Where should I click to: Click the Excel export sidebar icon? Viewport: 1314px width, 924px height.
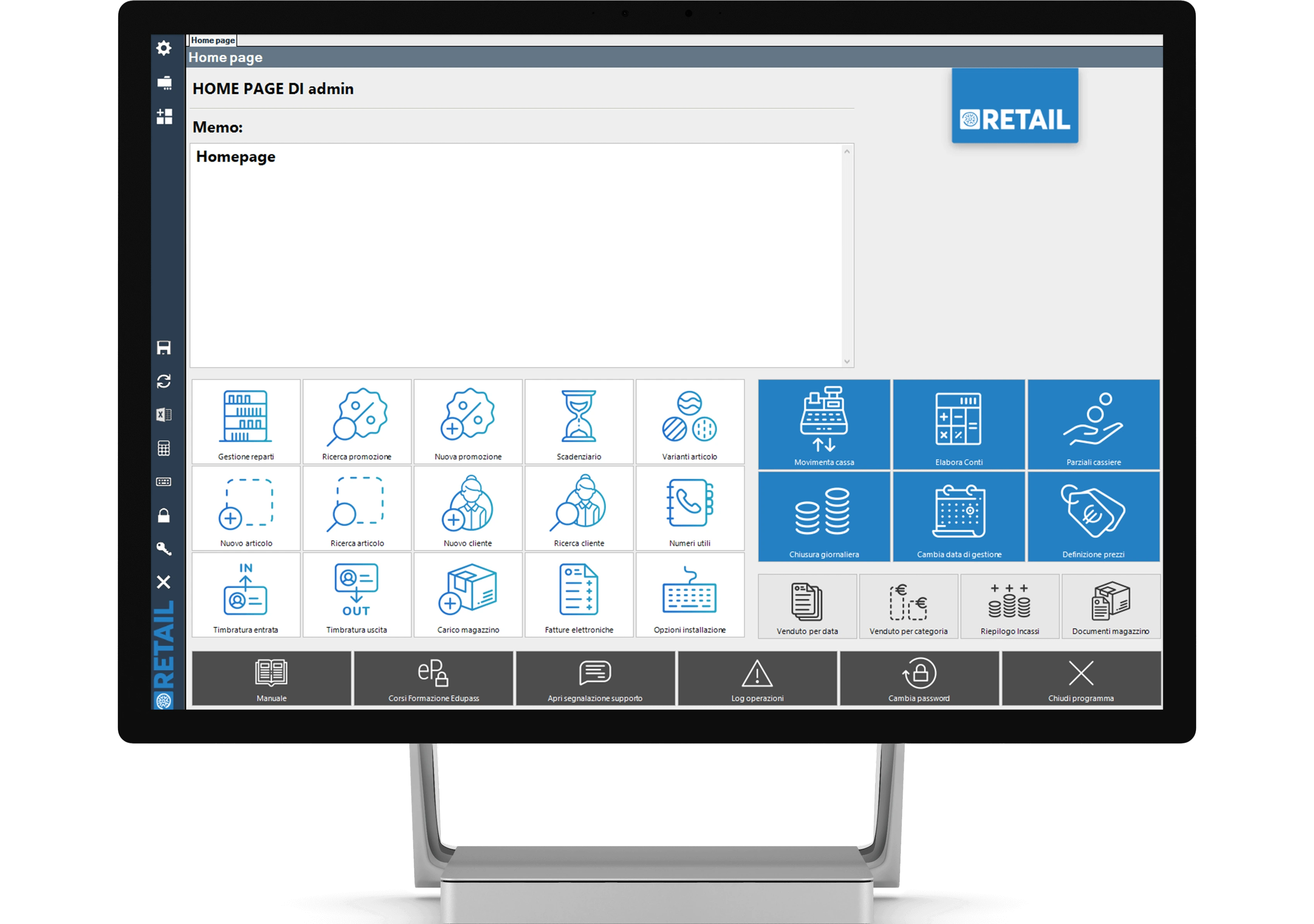pyautogui.click(x=164, y=415)
